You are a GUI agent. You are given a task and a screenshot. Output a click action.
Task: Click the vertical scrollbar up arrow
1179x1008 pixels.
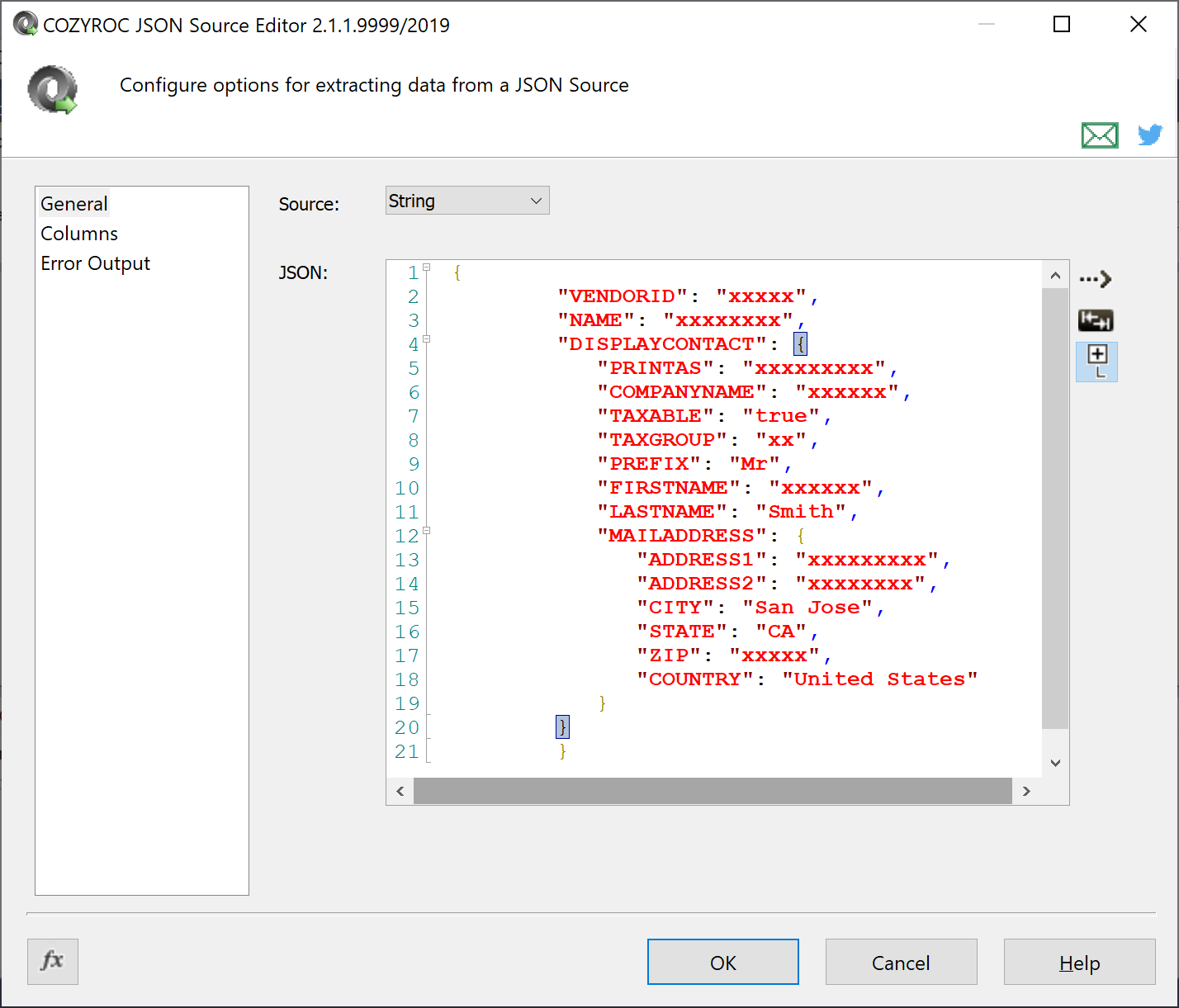(1055, 276)
